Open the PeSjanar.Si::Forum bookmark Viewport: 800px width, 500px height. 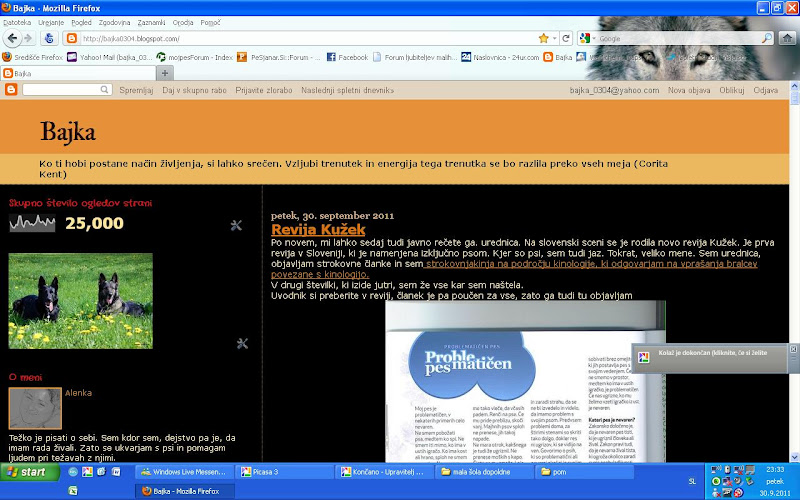pyautogui.click(x=279, y=57)
